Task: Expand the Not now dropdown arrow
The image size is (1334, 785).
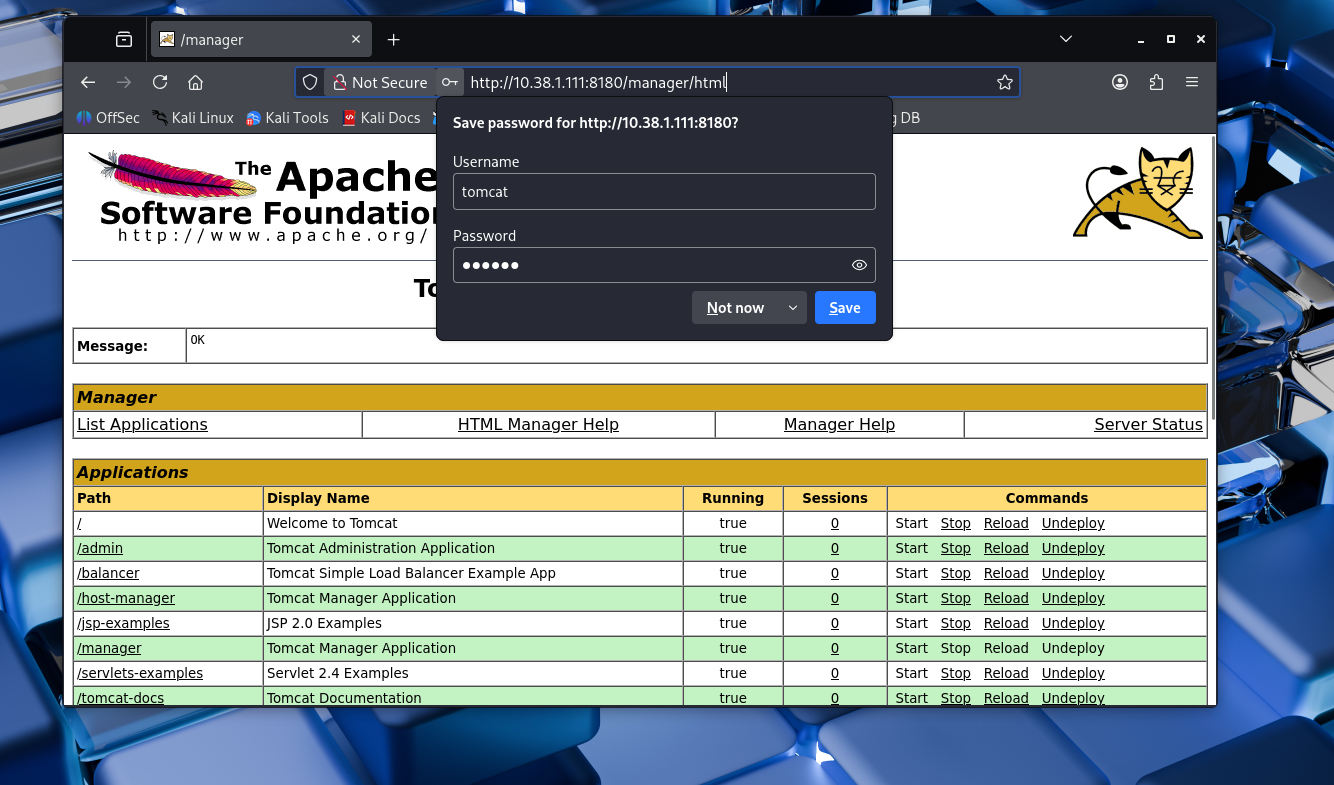Action: pyautogui.click(x=793, y=308)
